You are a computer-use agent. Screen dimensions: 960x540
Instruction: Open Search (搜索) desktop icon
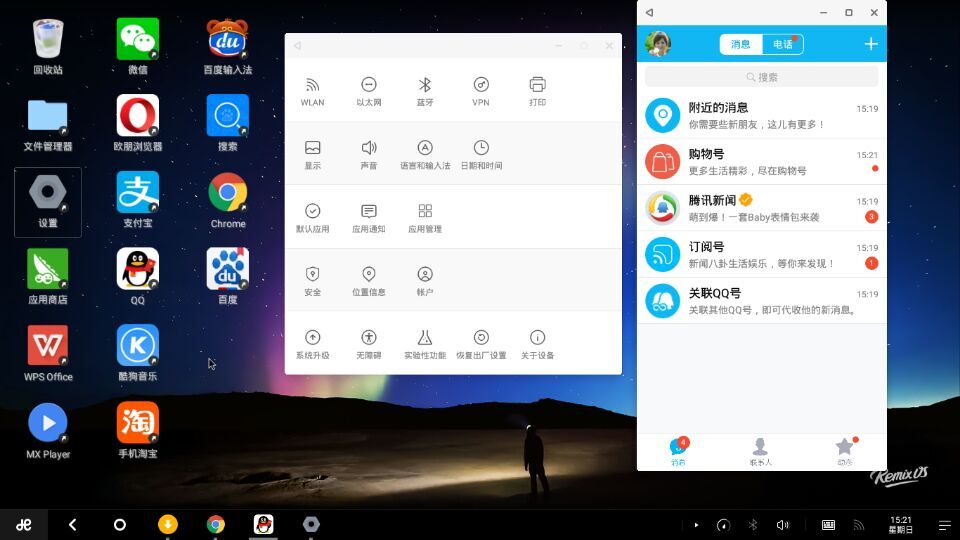[227, 123]
